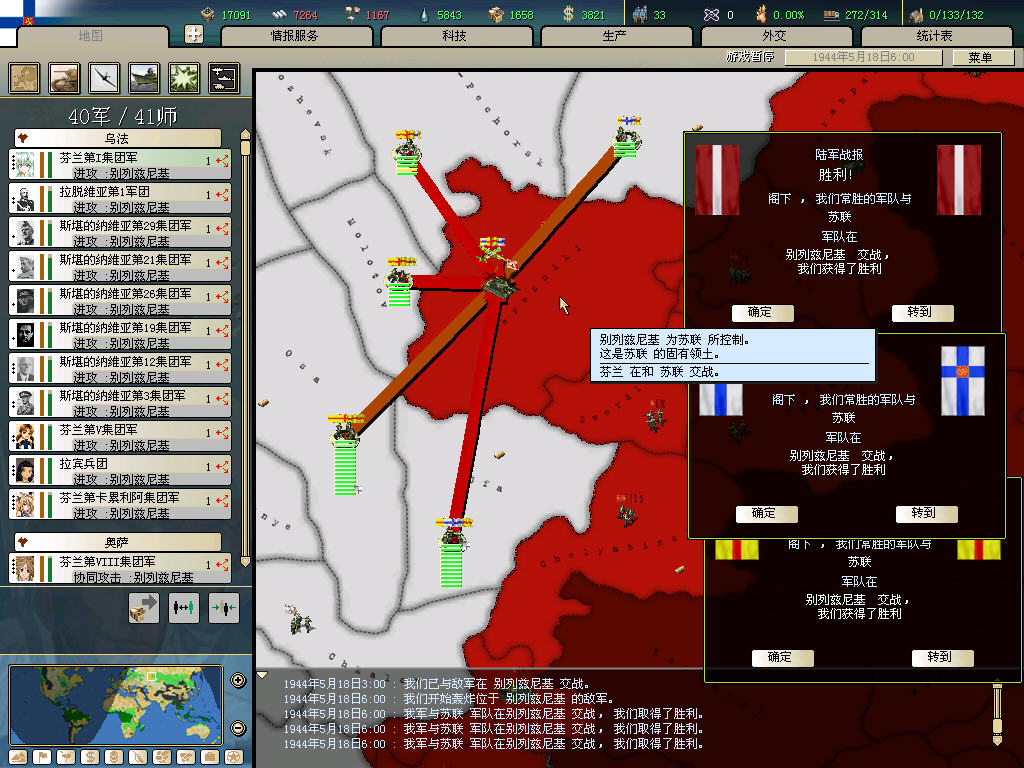Viewport: 1024px width, 768px height.
Task: Click the money value 3821
Action: (593, 14)
